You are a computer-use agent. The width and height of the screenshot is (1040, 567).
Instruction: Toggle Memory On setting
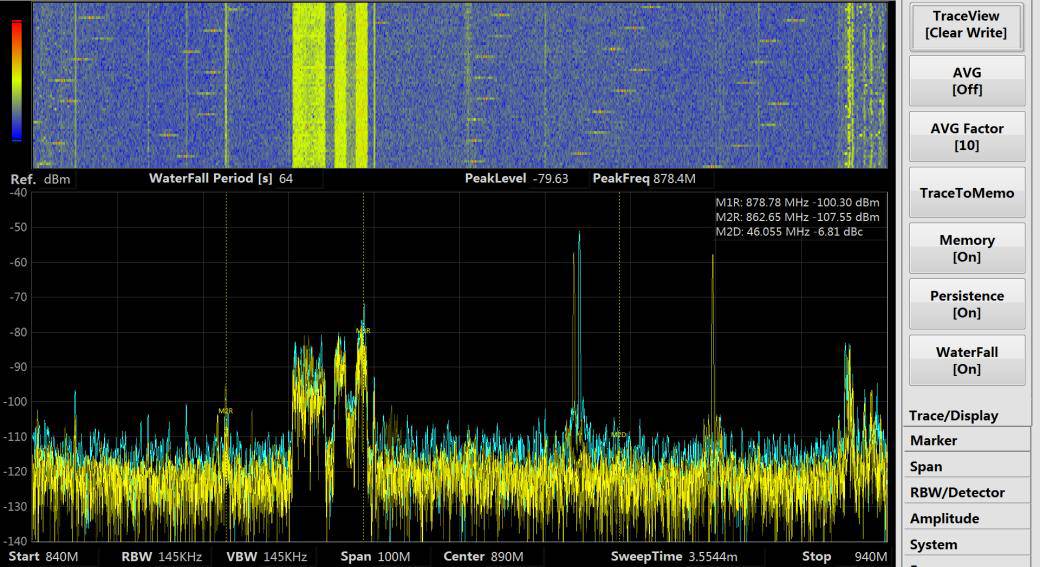tap(966, 249)
